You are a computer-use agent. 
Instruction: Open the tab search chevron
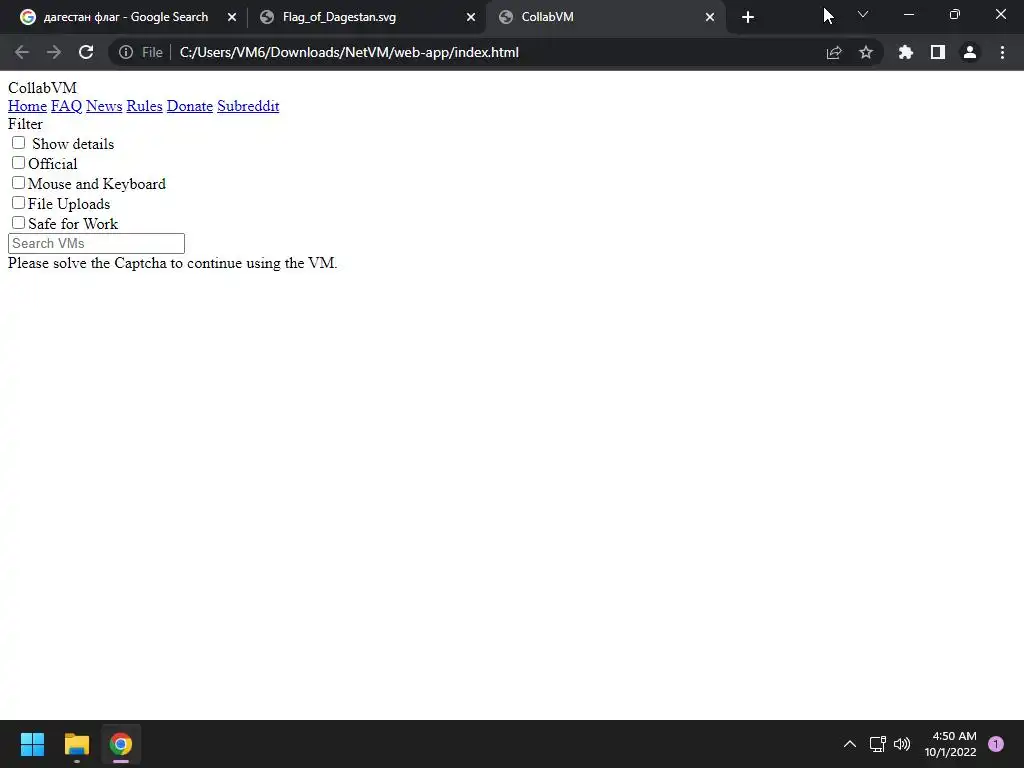[x=863, y=14]
